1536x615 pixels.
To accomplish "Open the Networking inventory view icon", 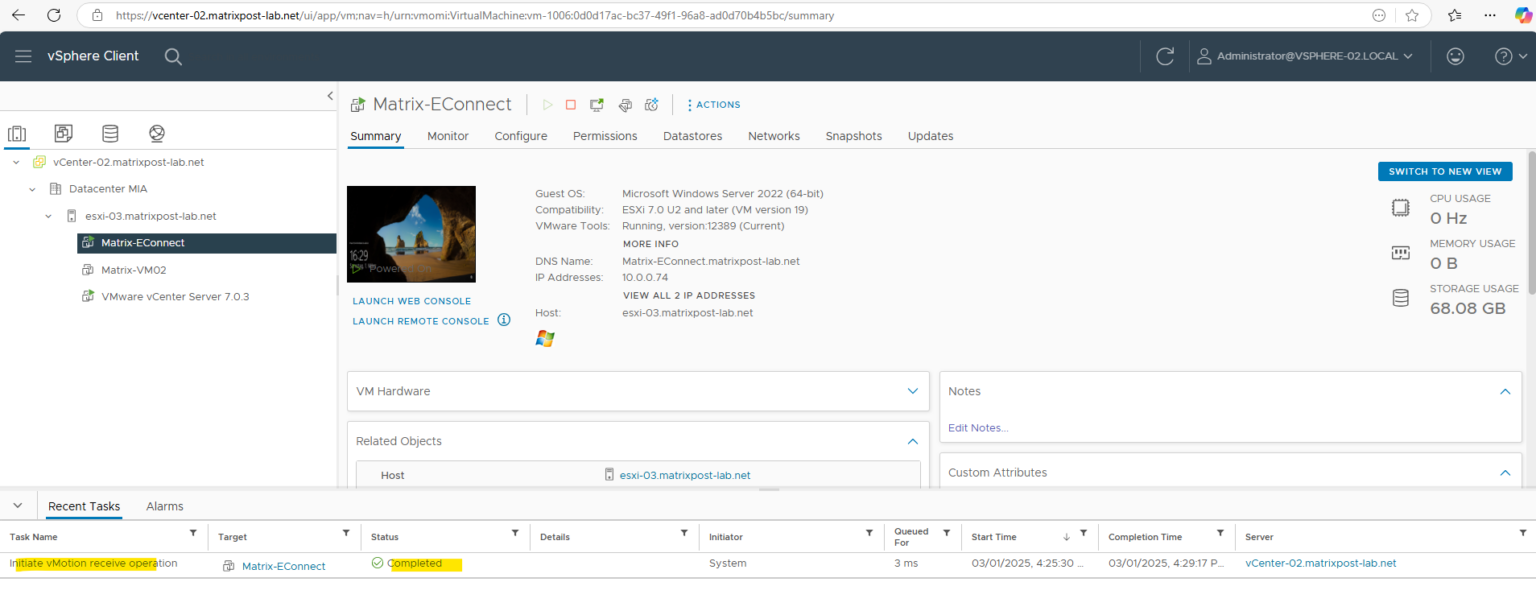I will coord(156,133).
